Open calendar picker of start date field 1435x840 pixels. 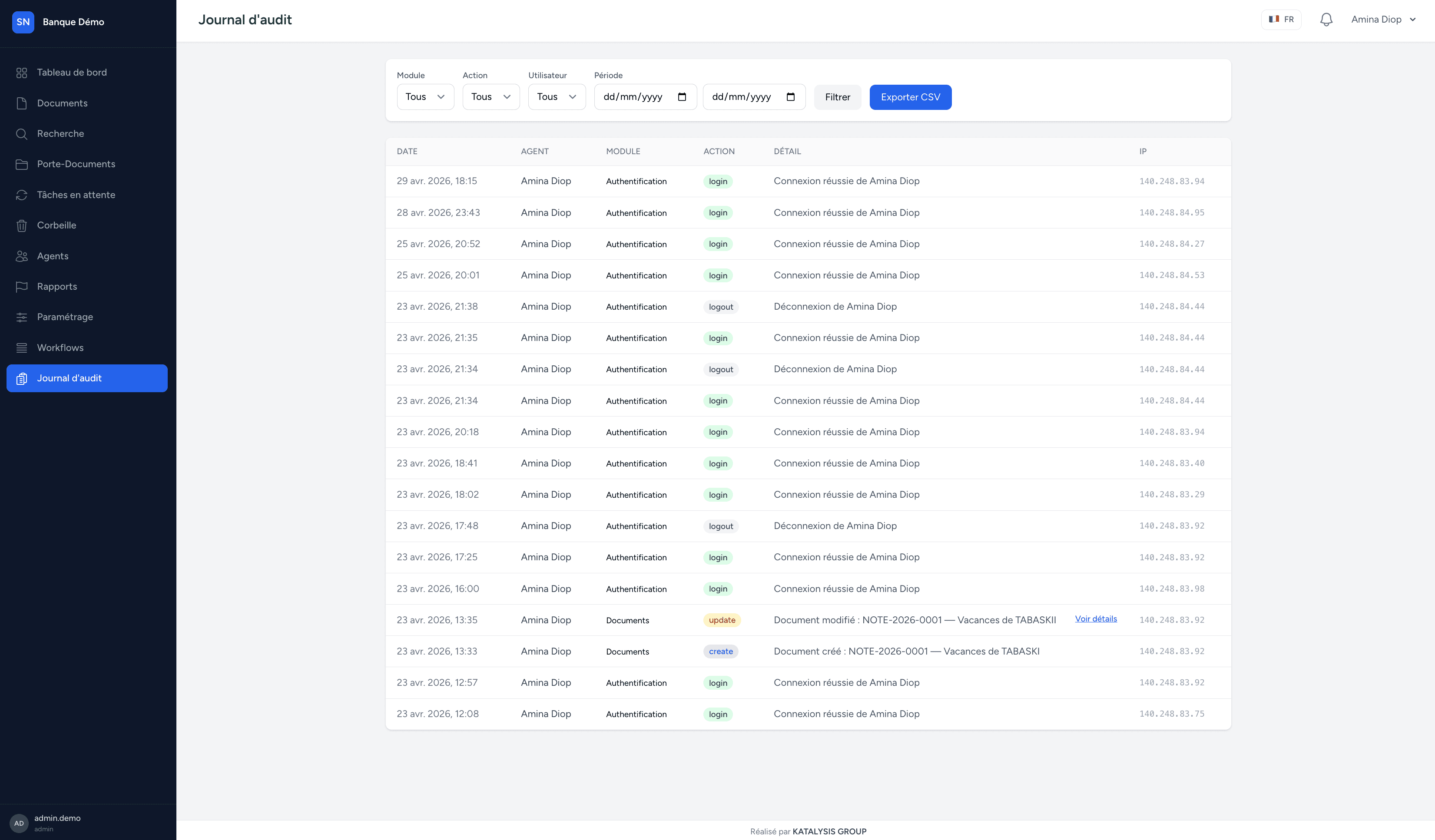[682, 97]
